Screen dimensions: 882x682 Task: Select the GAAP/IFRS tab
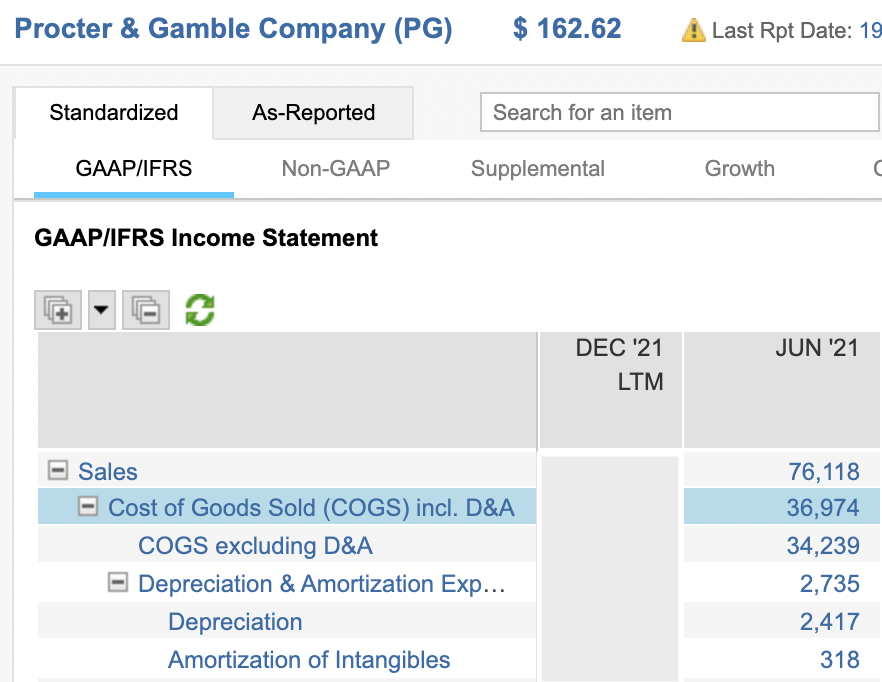click(134, 168)
